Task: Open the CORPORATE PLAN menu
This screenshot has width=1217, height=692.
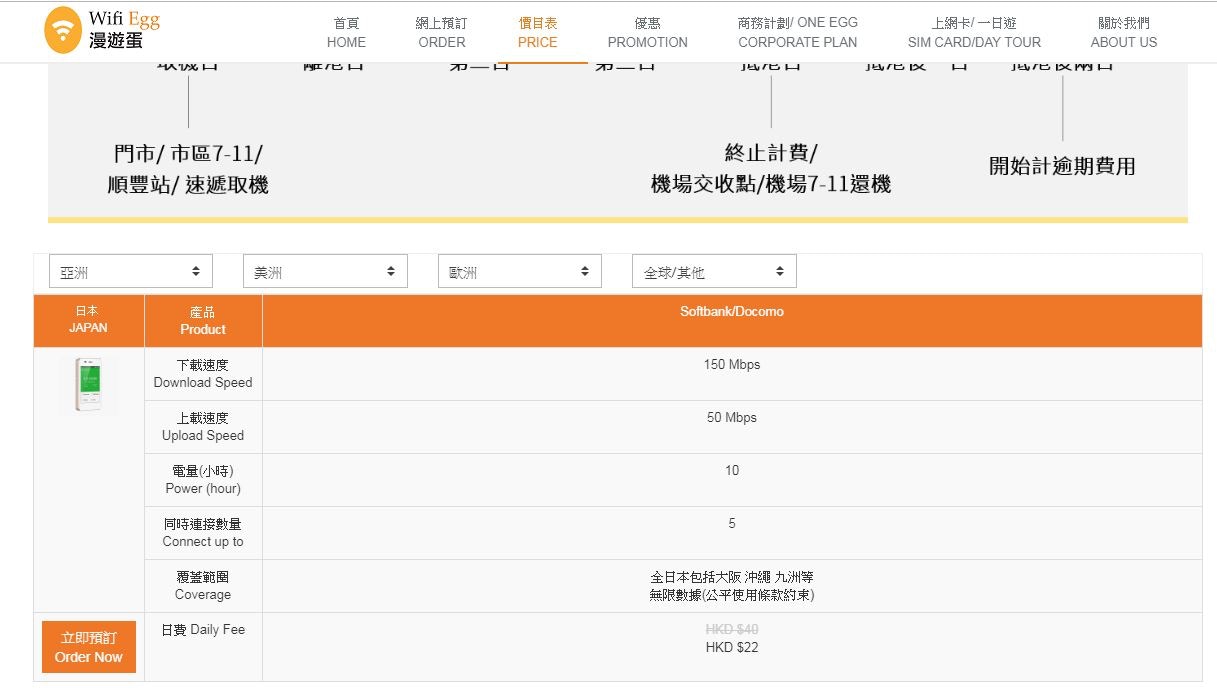Action: 798,32
